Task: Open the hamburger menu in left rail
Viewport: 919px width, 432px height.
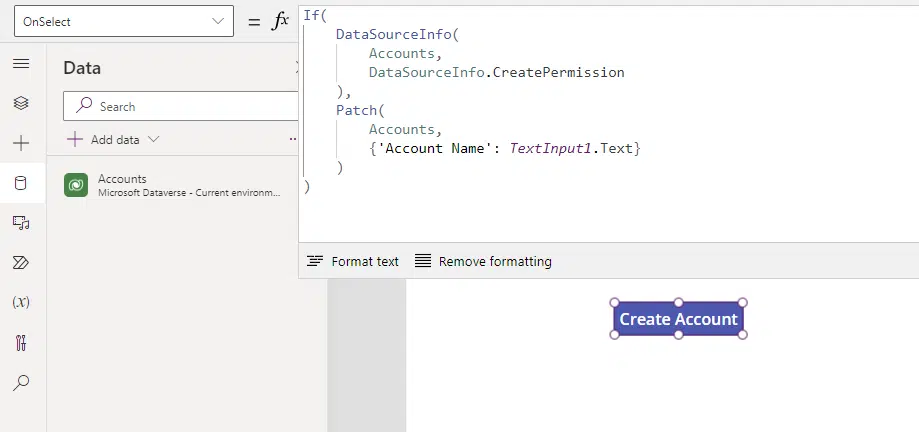Action: click(x=21, y=63)
